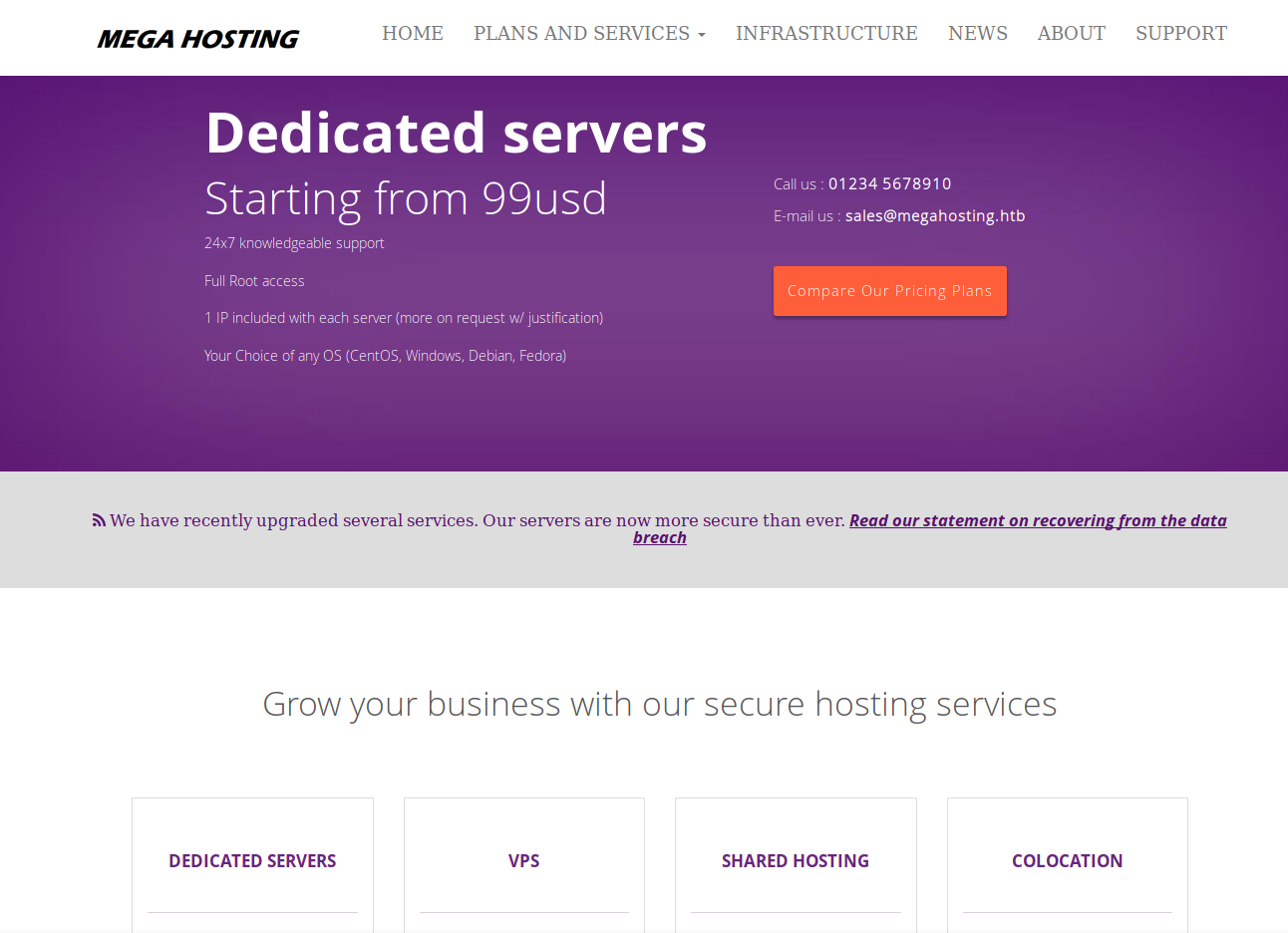Read the data breach recovery statement
Image resolution: width=1288 pixels, height=933 pixels.
pyautogui.click(x=1037, y=520)
